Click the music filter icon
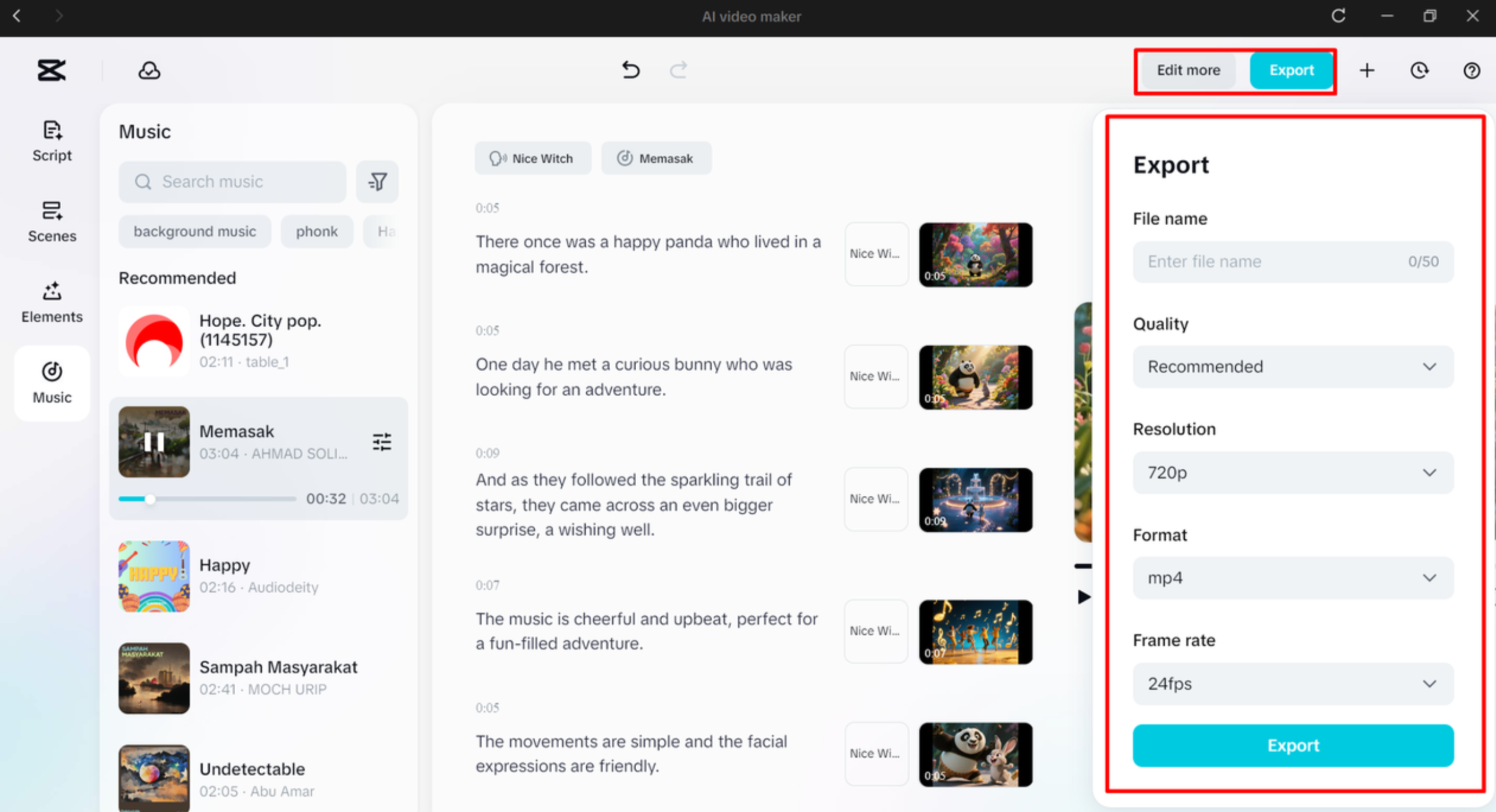Image resolution: width=1496 pixels, height=812 pixels. click(x=377, y=182)
